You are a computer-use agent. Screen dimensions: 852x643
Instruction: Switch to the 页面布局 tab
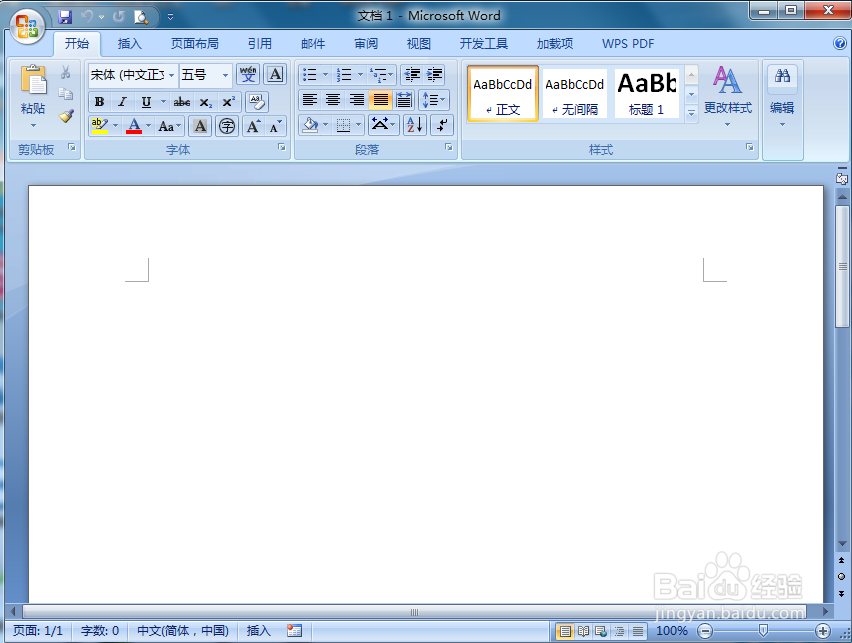195,43
